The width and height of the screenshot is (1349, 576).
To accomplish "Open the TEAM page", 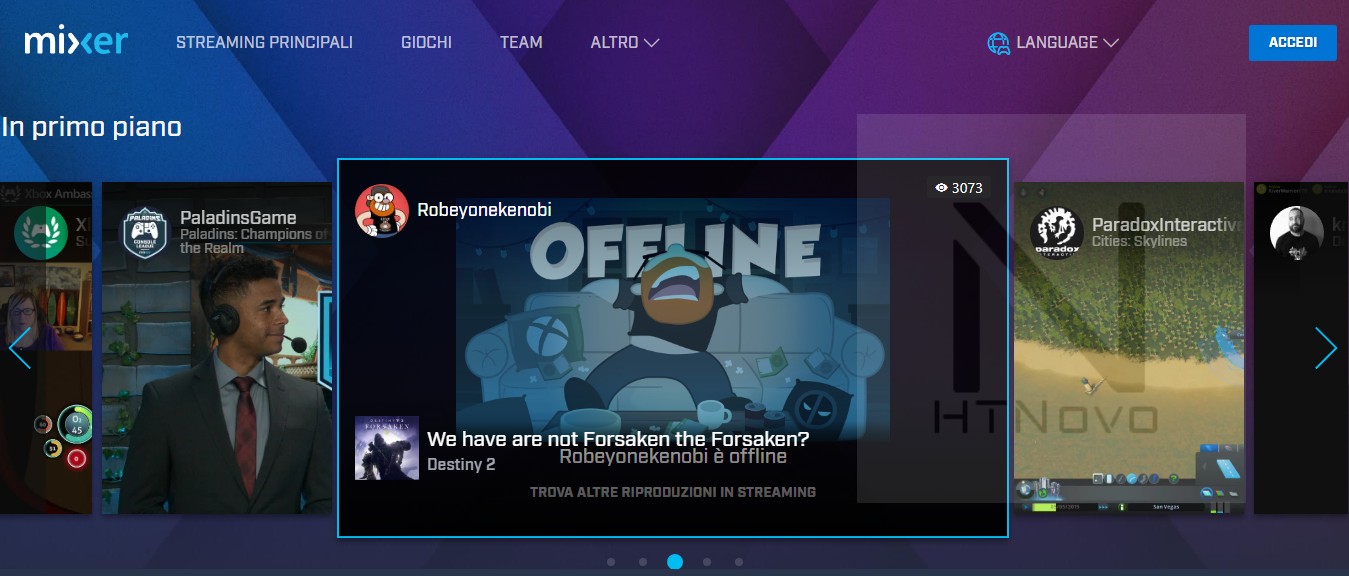I will (x=521, y=42).
